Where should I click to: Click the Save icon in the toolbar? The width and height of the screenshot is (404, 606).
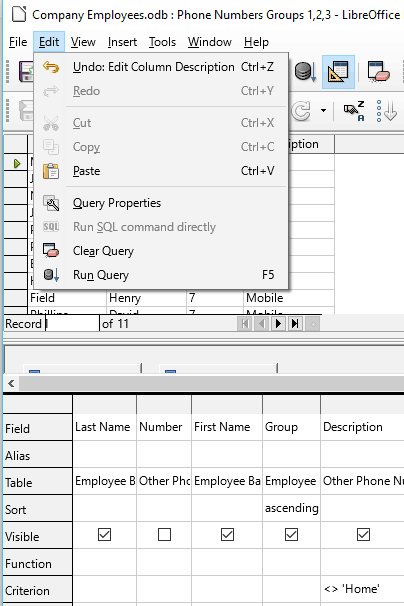[26, 72]
